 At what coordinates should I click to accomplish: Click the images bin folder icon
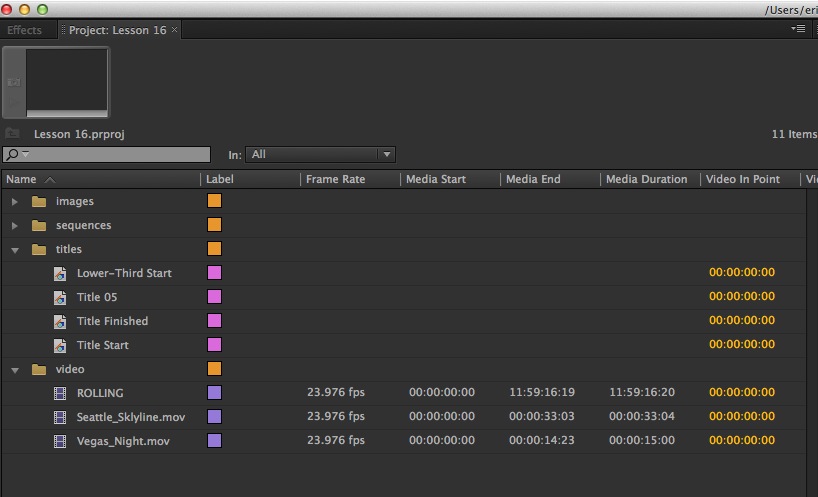[x=39, y=201]
